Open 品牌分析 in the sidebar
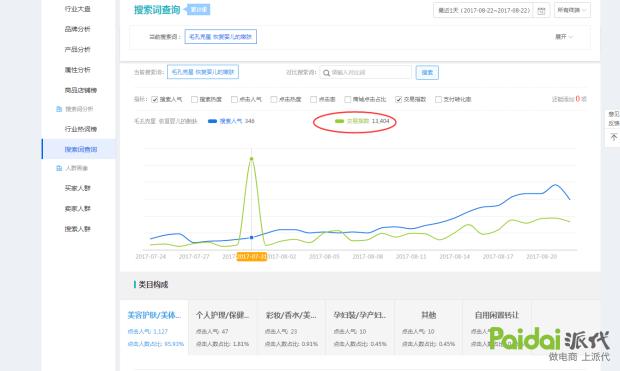The height and width of the screenshot is (371, 620). pyautogui.click(x=78, y=29)
